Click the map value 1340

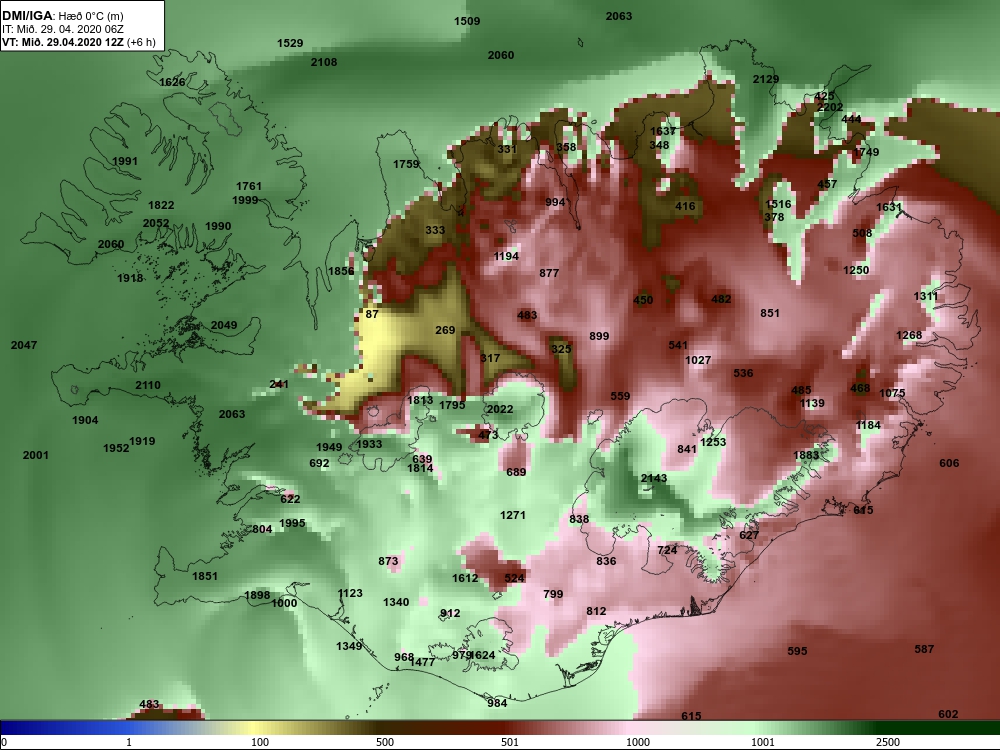point(396,602)
